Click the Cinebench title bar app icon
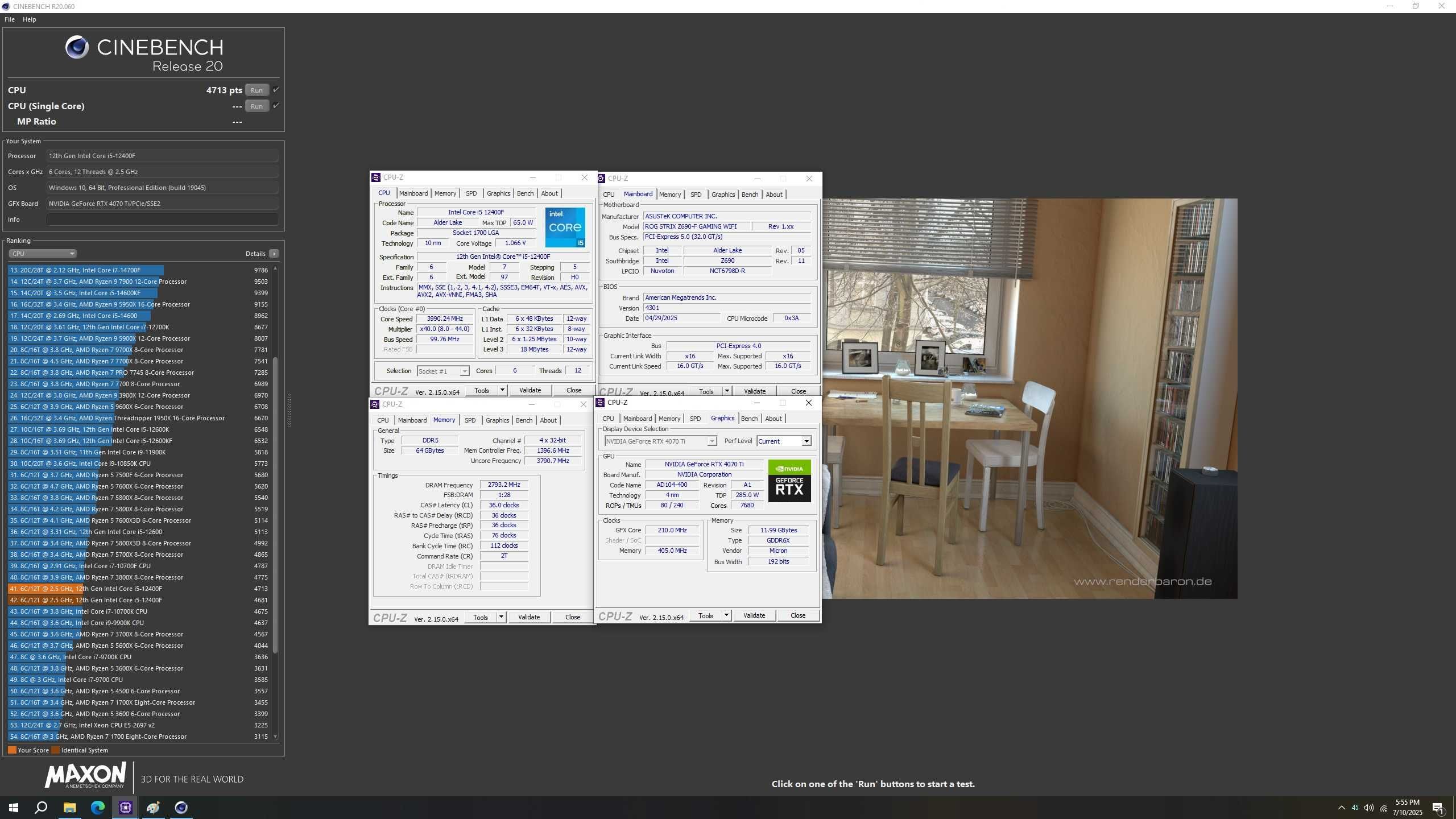1456x819 pixels. tap(6, 6)
